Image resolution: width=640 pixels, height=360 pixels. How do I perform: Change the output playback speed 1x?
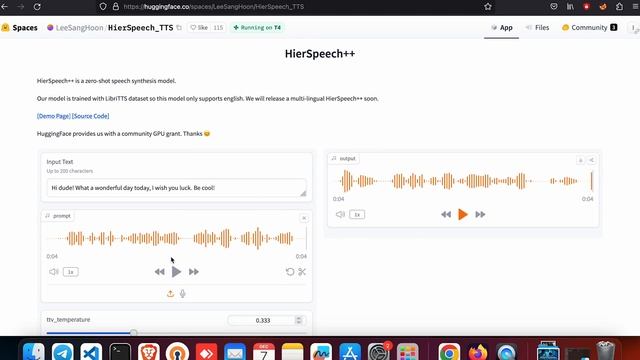[357, 214]
